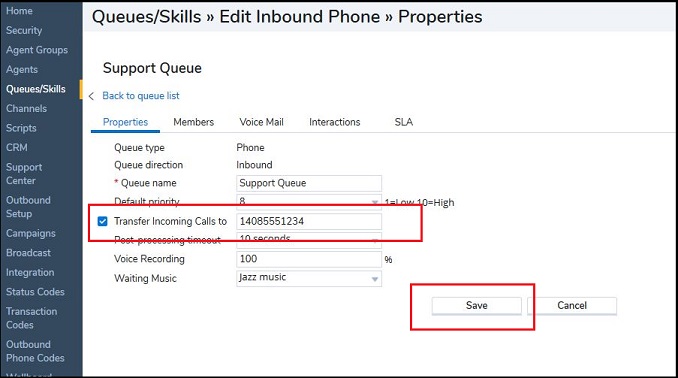Open Channels in the sidebar
This screenshot has height=378, width=678.
tap(26, 109)
